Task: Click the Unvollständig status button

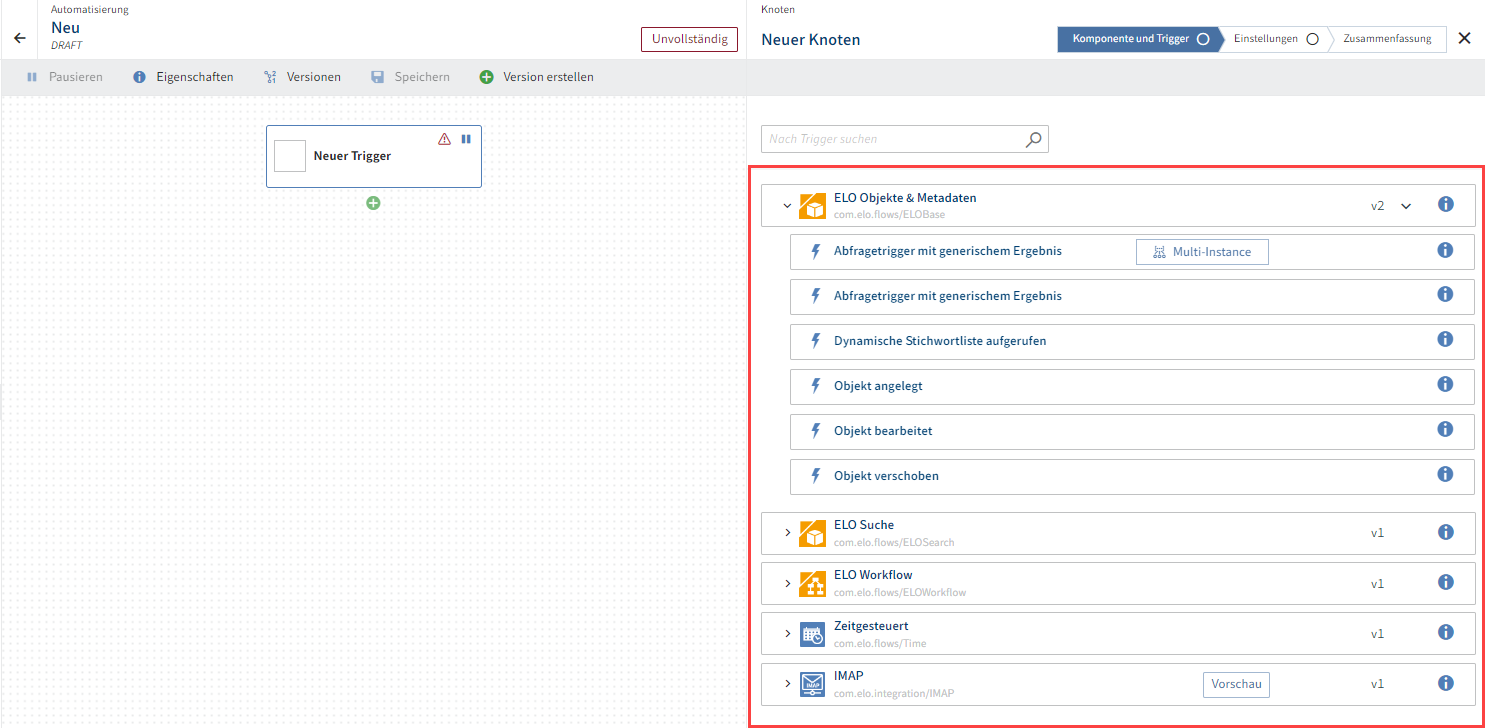Action: pos(689,39)
